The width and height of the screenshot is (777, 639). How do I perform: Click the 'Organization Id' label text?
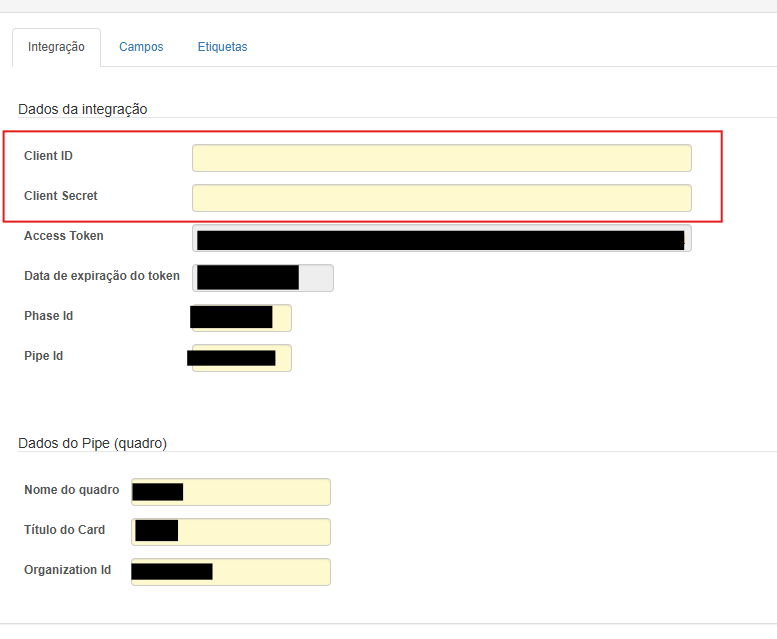coord(67,570)
